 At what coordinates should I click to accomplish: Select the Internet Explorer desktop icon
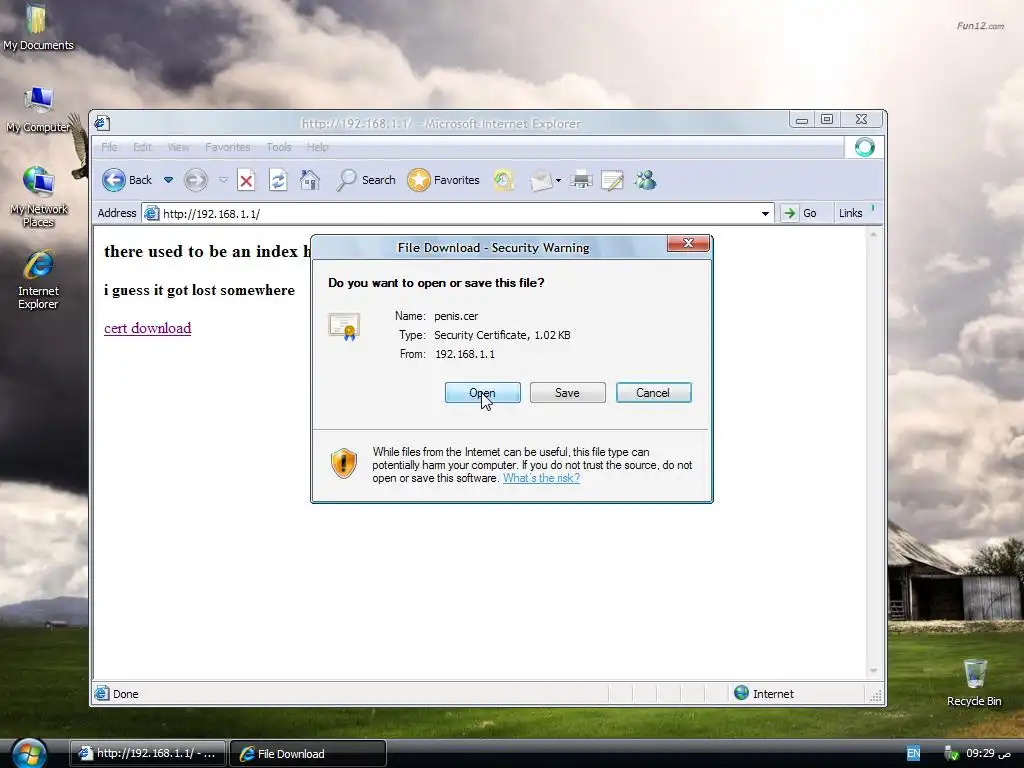point(39,280)
